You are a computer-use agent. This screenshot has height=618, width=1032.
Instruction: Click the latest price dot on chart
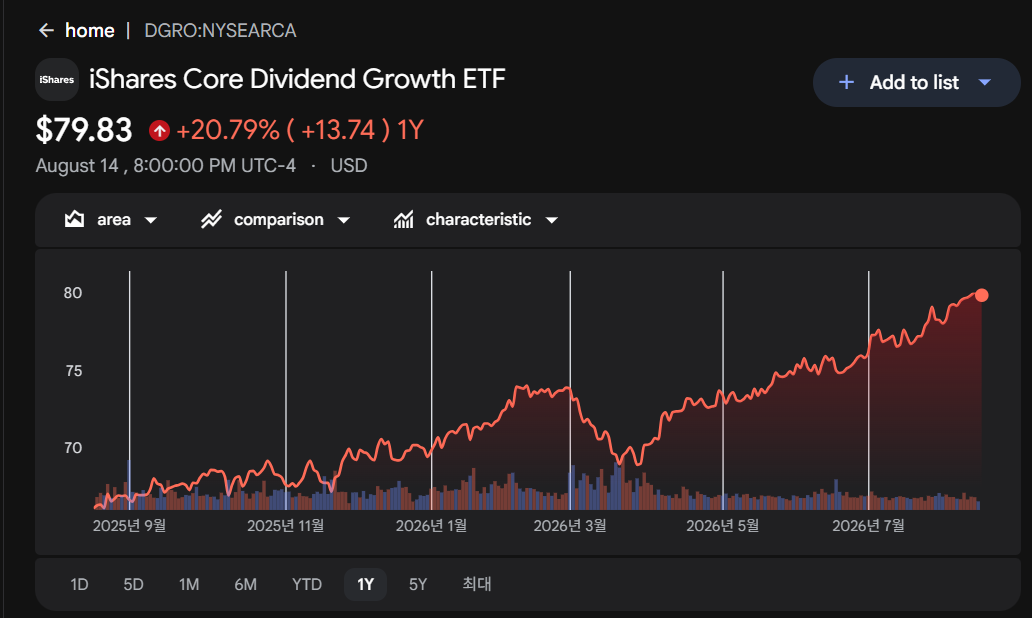(981, 295)
